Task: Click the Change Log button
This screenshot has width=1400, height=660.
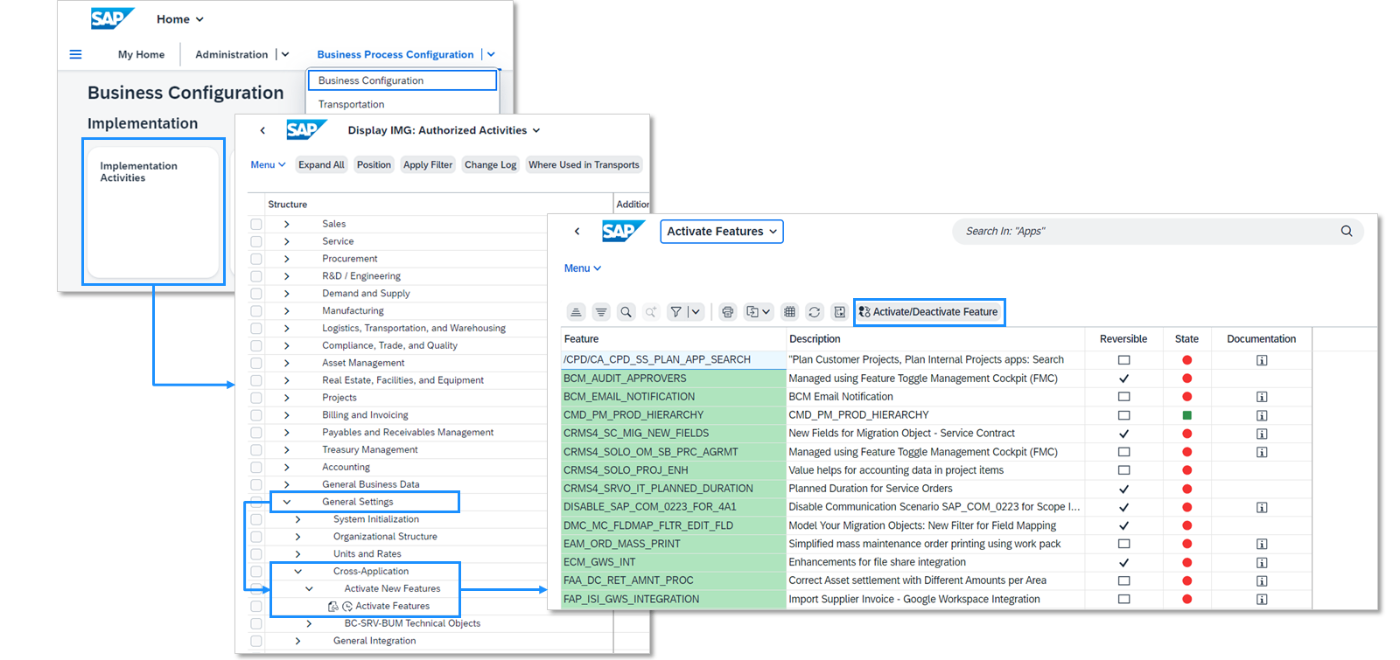Action: (x=491, y=165)
